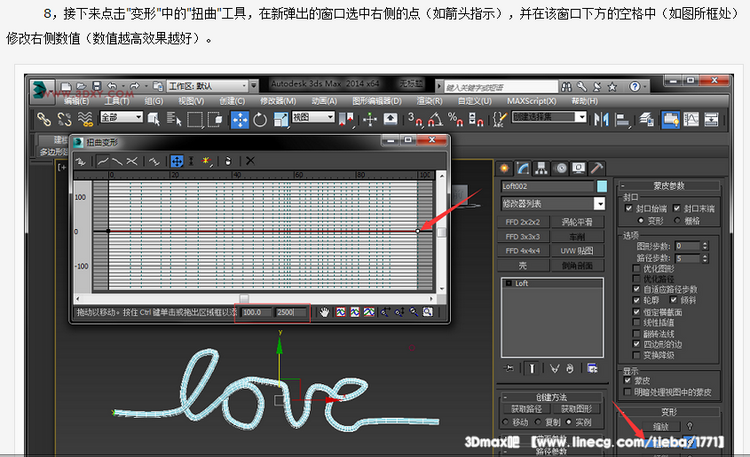This screenshot has width=750, height=457.
Task: Click Move Control Point icon in twist deformation window
Action: coord(177,161)
